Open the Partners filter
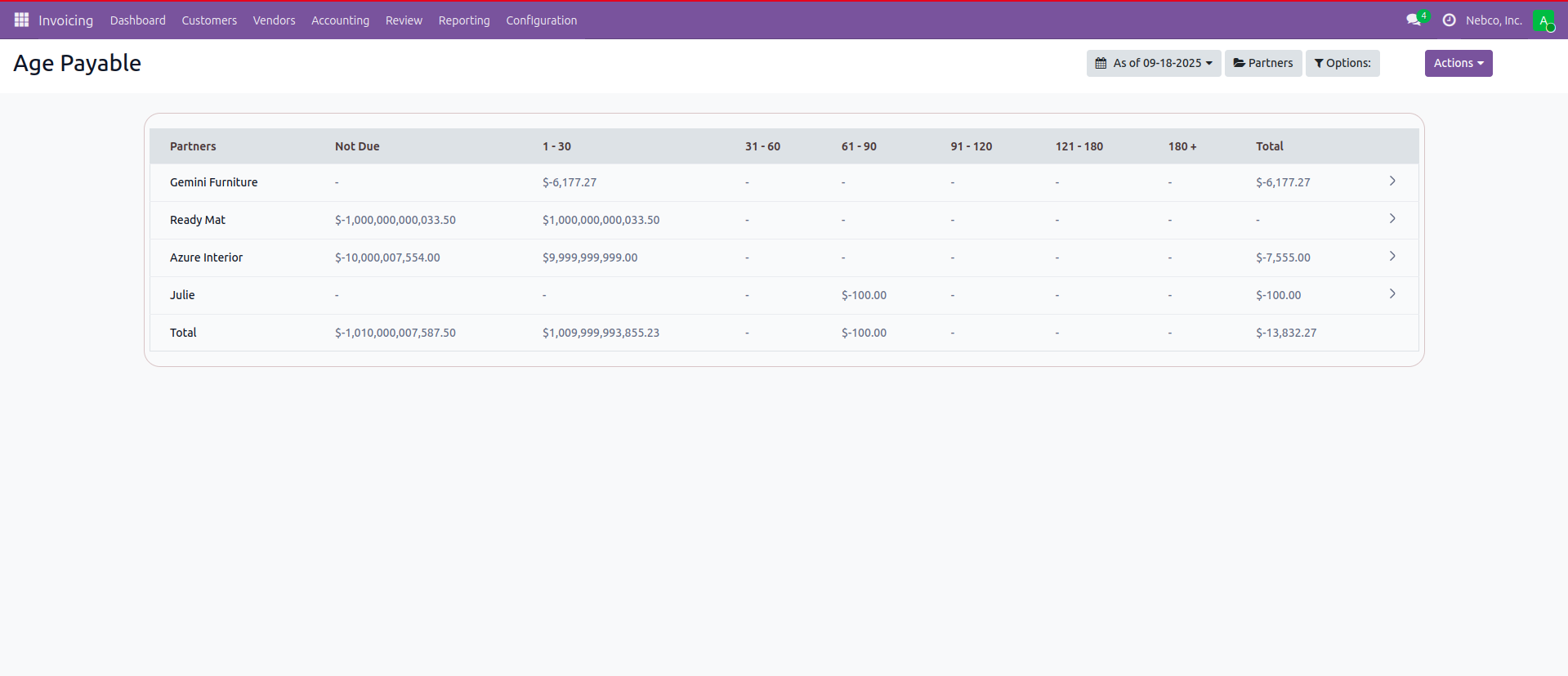 [x=1262, y=63]
